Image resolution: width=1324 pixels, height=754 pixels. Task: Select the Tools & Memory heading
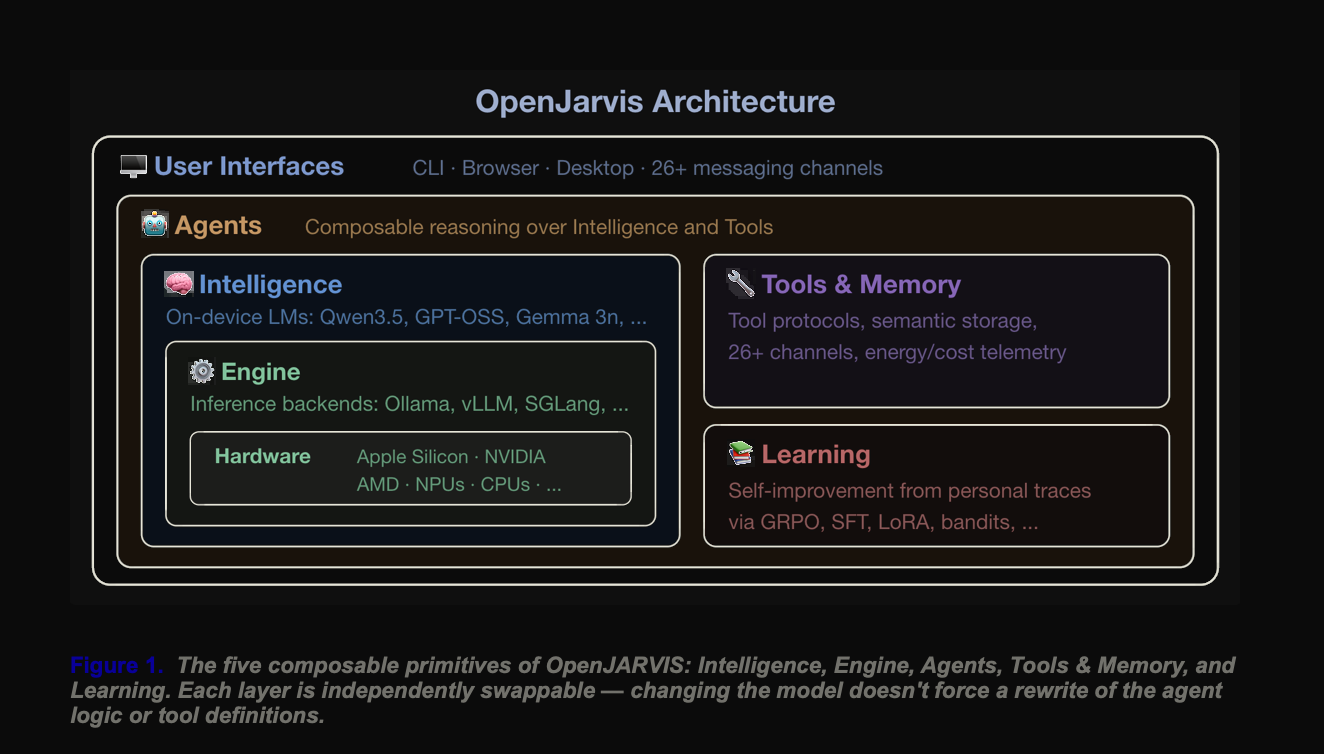pyautogui.click(x=861, y=285)
